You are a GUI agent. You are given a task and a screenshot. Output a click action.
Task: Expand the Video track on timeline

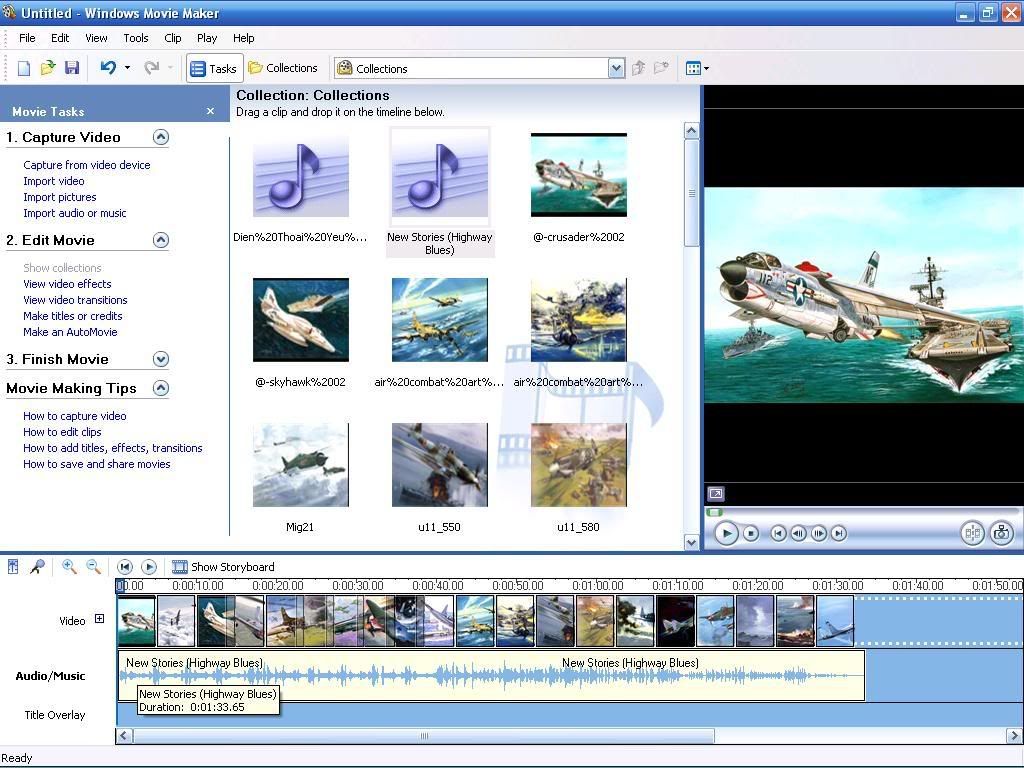99,618
